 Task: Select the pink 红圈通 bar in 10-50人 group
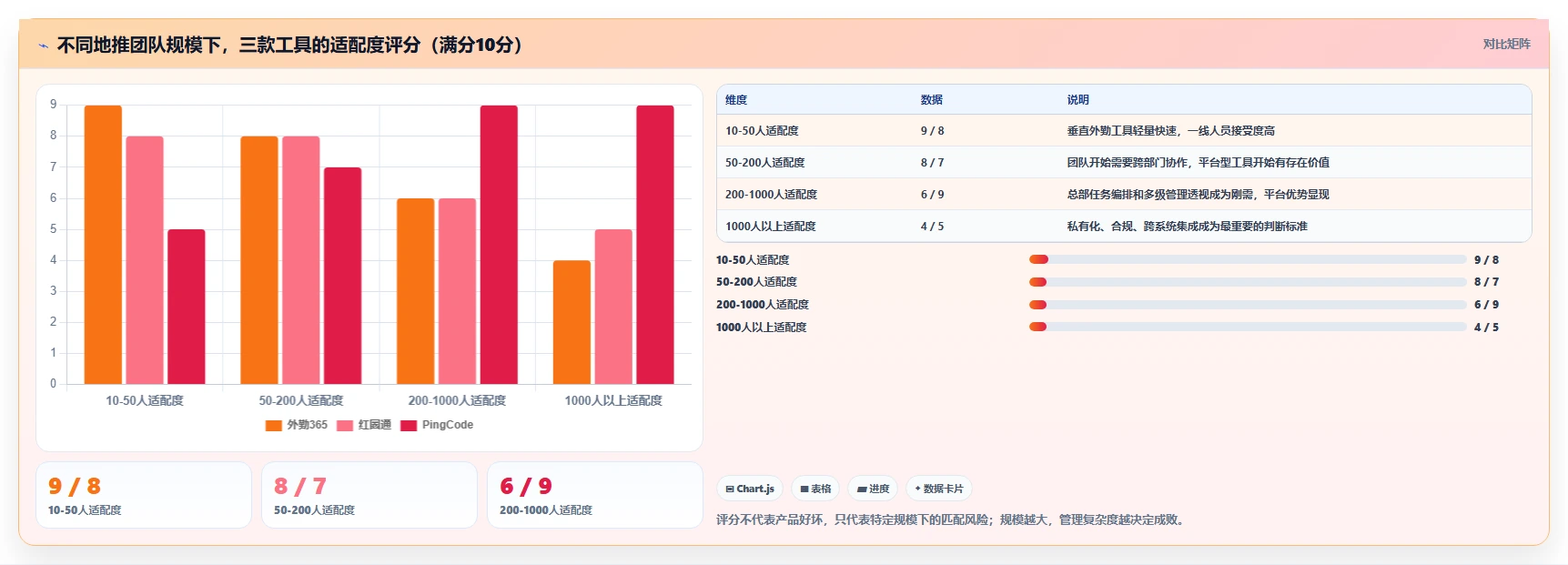(145, 260)
